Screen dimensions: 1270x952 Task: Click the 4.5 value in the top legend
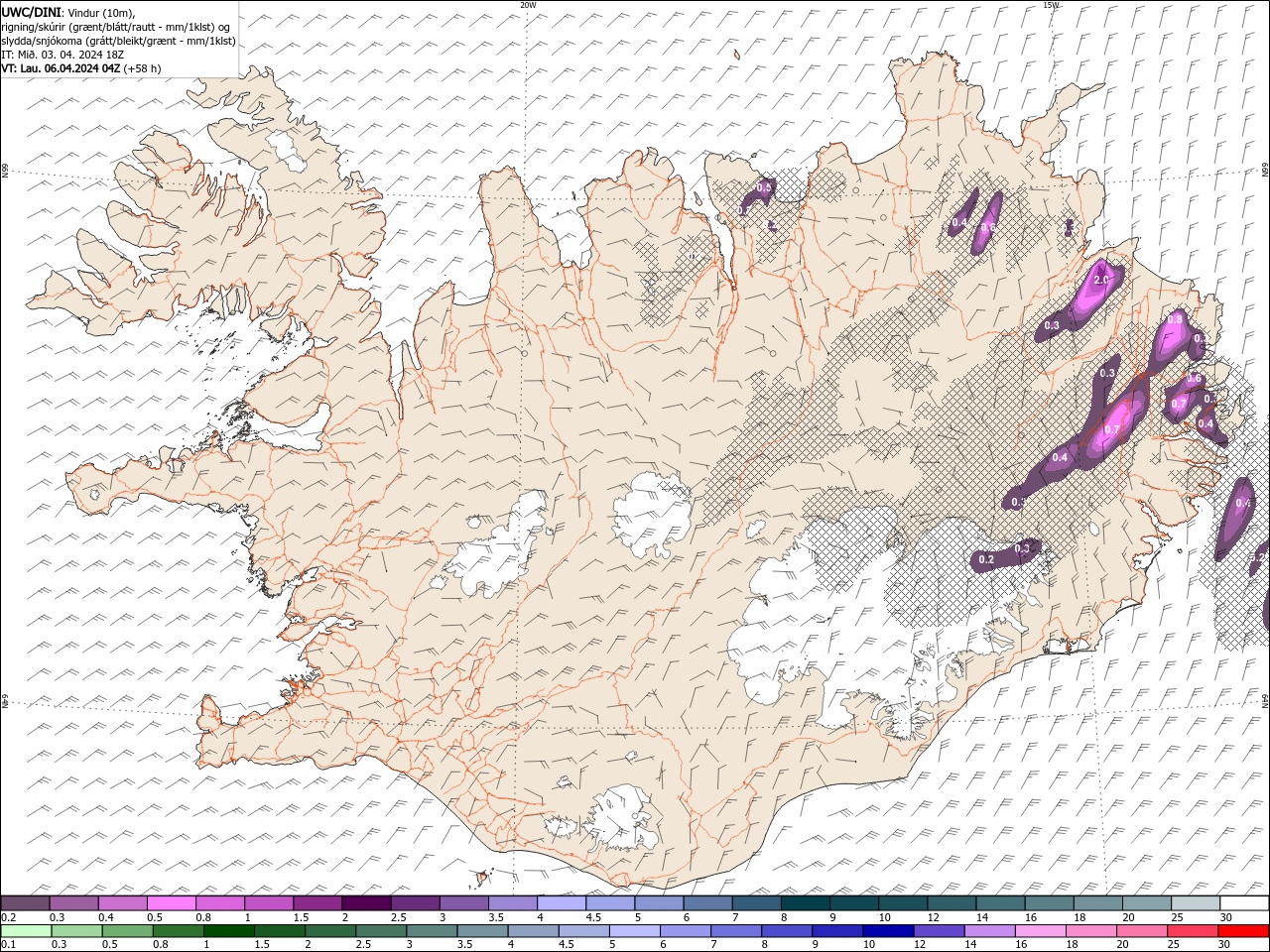coord(593,917)
